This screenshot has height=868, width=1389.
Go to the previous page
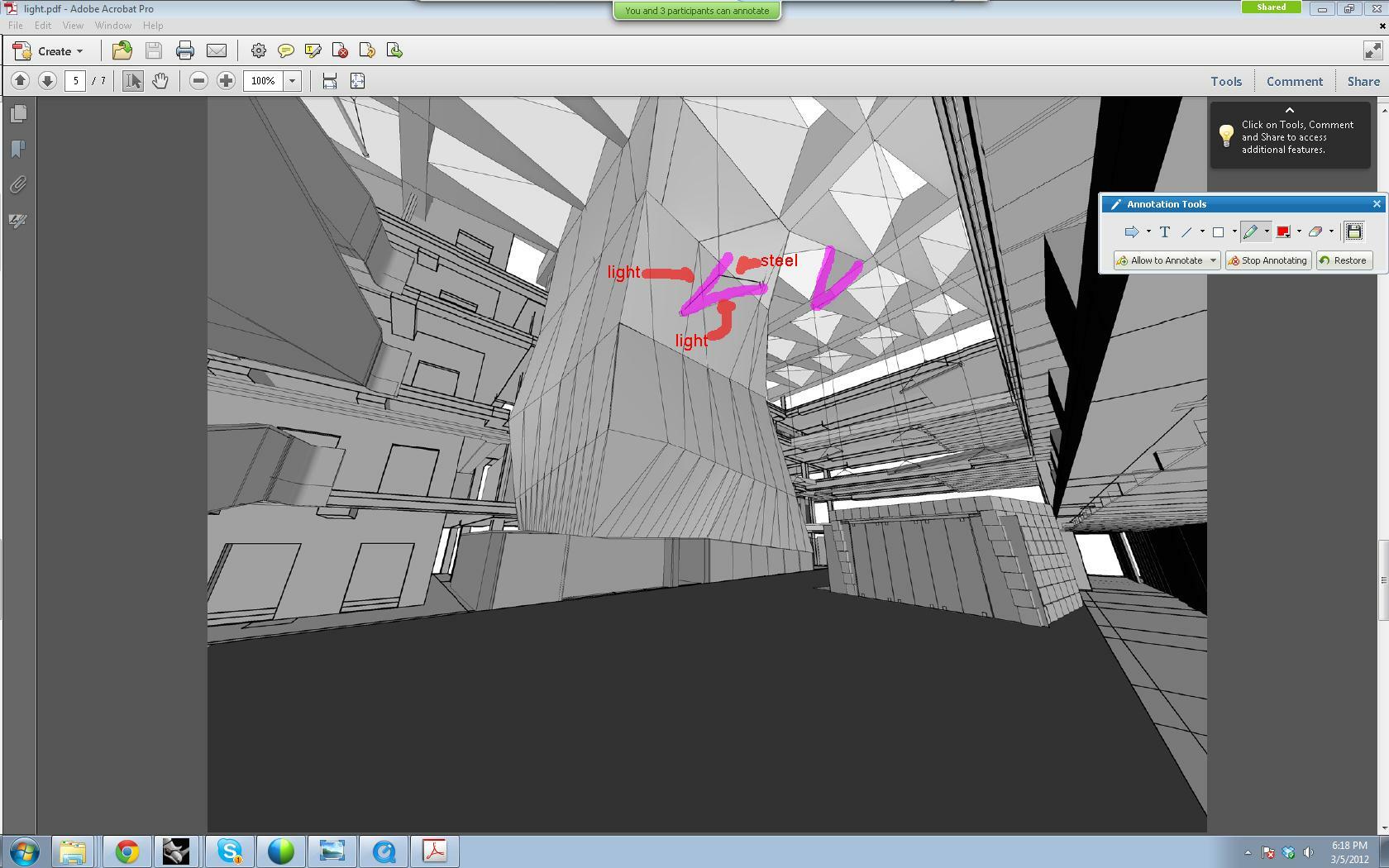(21, 81)
